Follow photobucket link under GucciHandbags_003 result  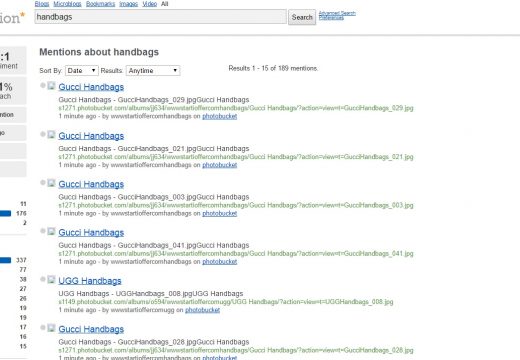tap(220, 213)
